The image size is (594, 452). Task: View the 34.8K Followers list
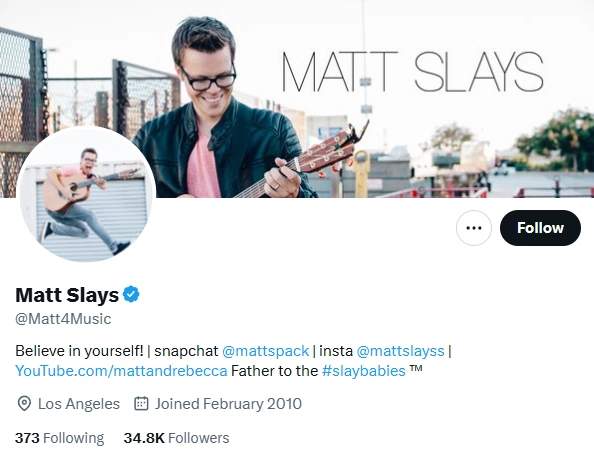[x=177, y=438]
